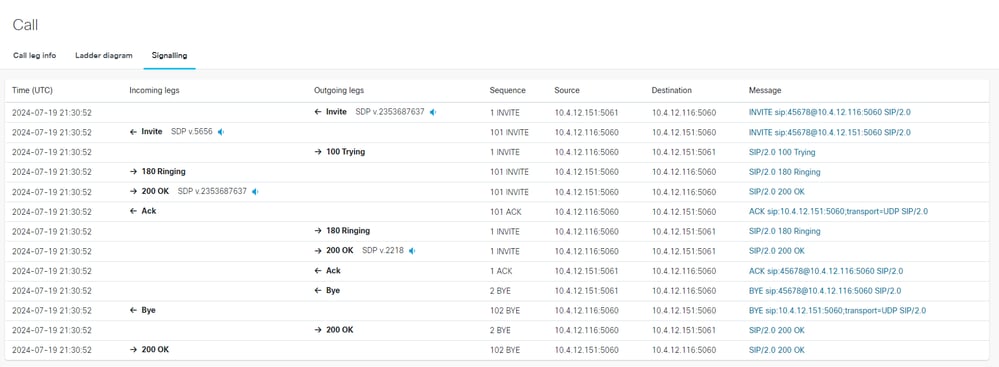Click speaker icon next to incoming 200 OK SDP
Image resolution: width=999 pixels, height=367 pixels.
point(255,191)
